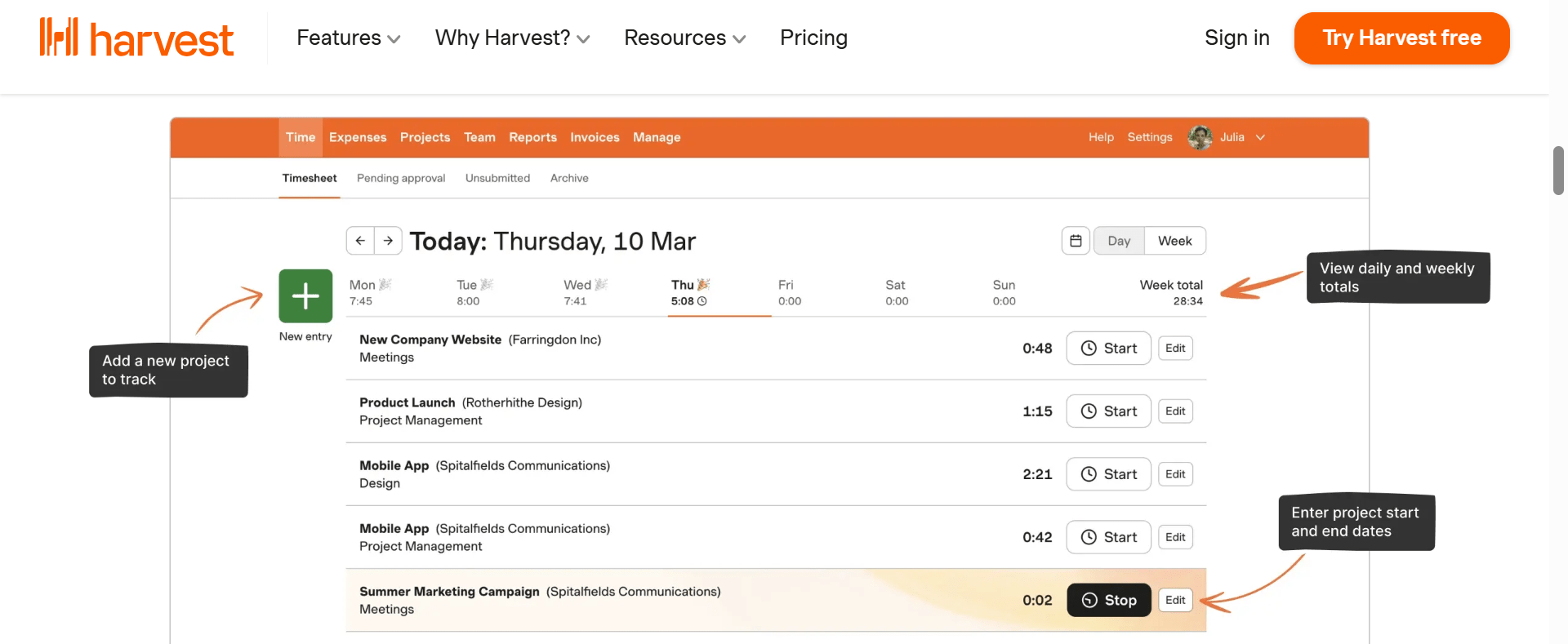Edit the Summer Marketing Campaign entry

(1175, 600)
